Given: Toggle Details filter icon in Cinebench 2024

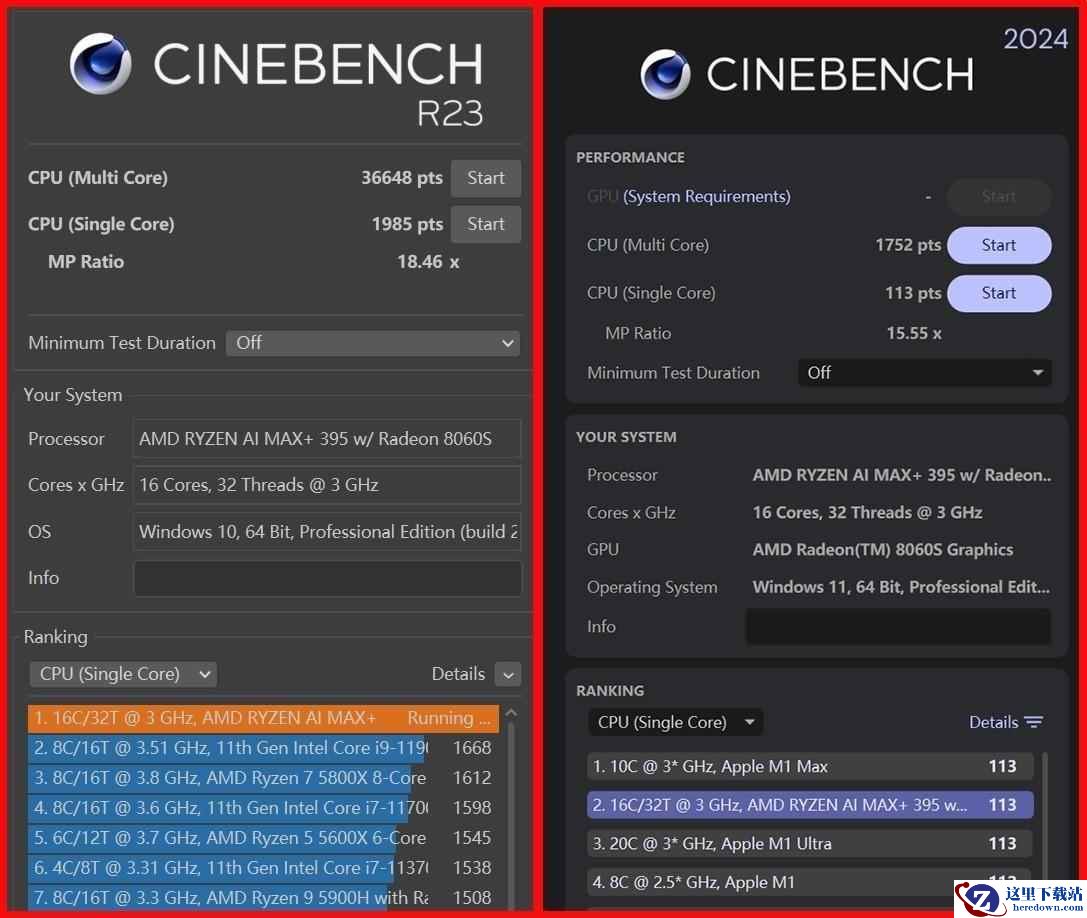Looking at the screenshot, I should click(x=1034, y=722).
